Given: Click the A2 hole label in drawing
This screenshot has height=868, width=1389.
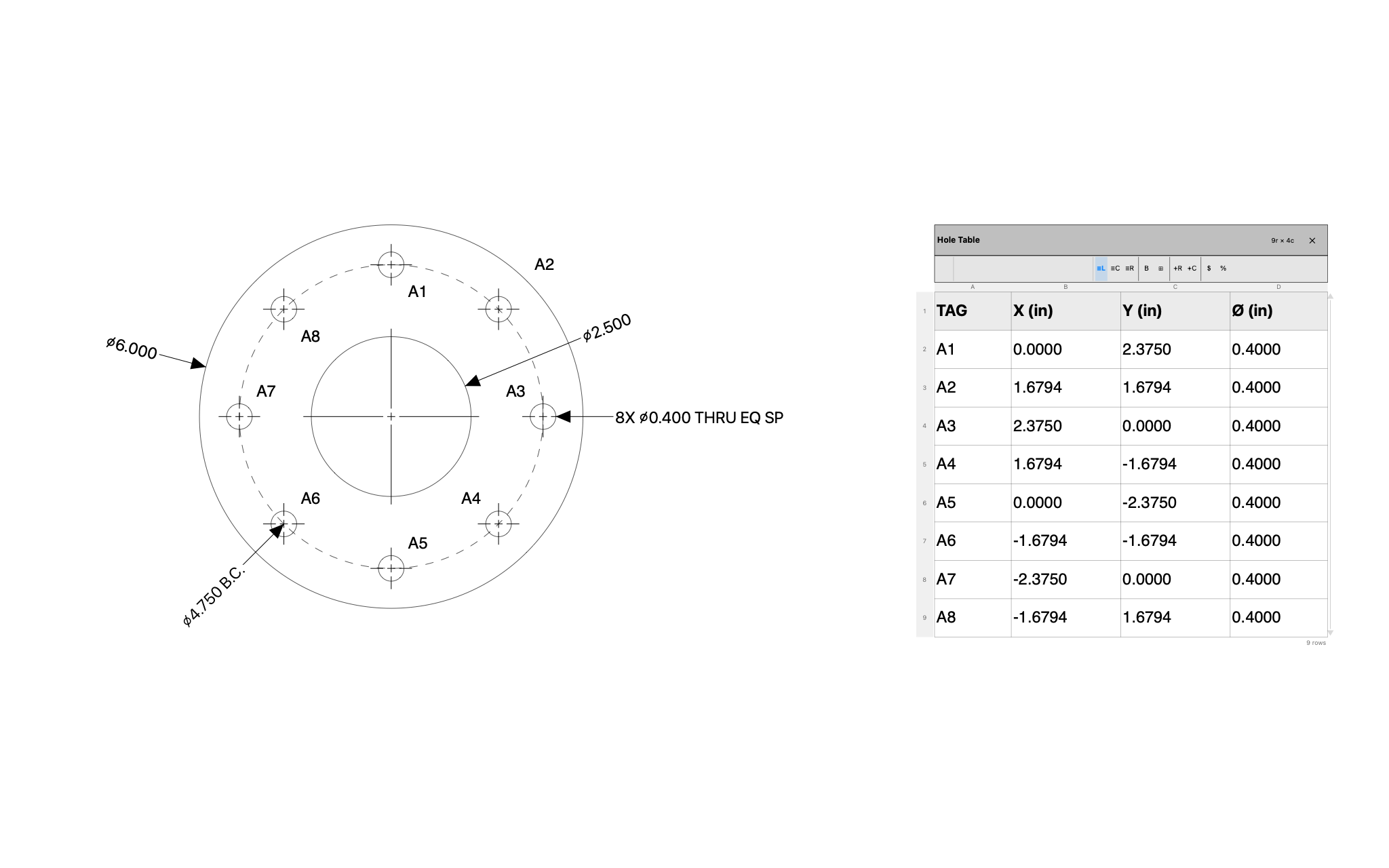Looking at the screenshot, I should [x=544, y=264].
